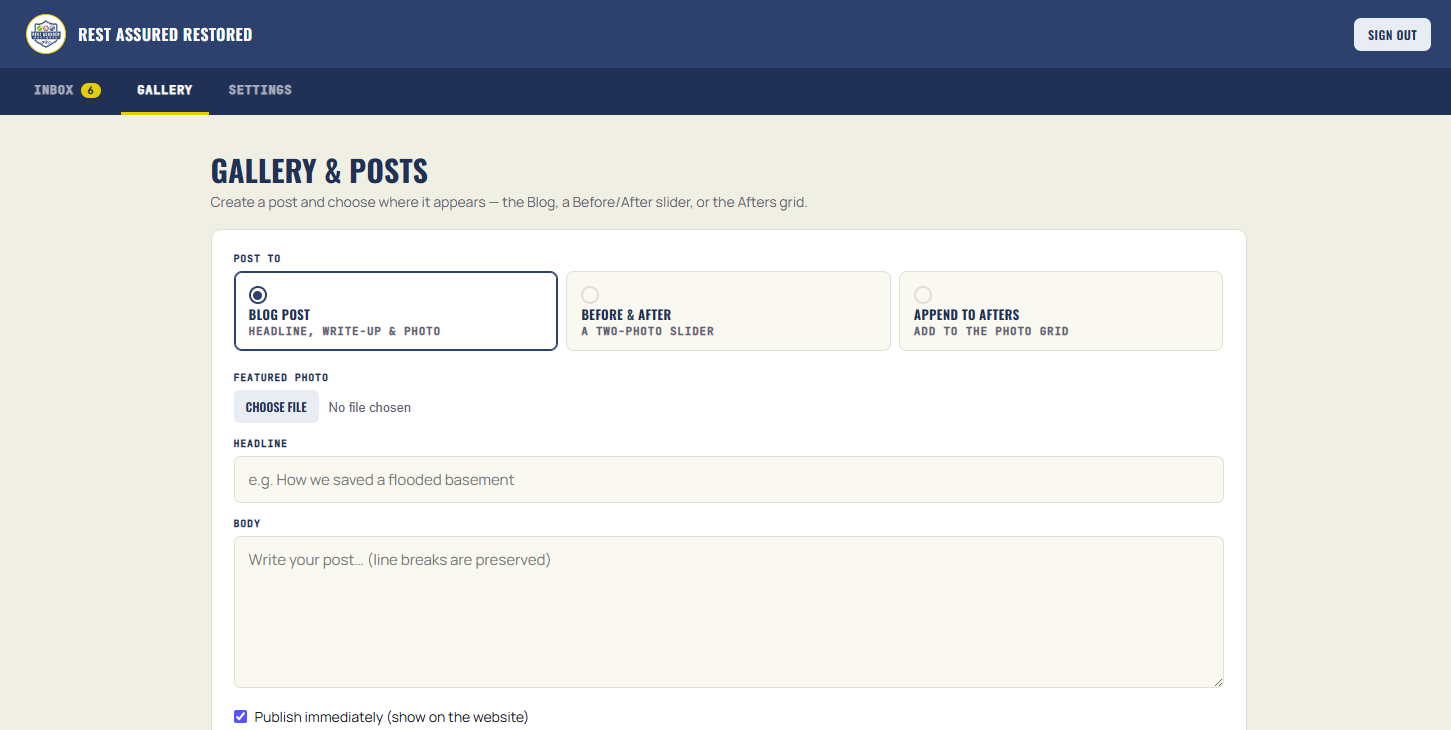Image resolution: width=1451 pixels, height=730 pixels.
Task: Select the Blog Post radio option
Action: click(x=258, y=295)
